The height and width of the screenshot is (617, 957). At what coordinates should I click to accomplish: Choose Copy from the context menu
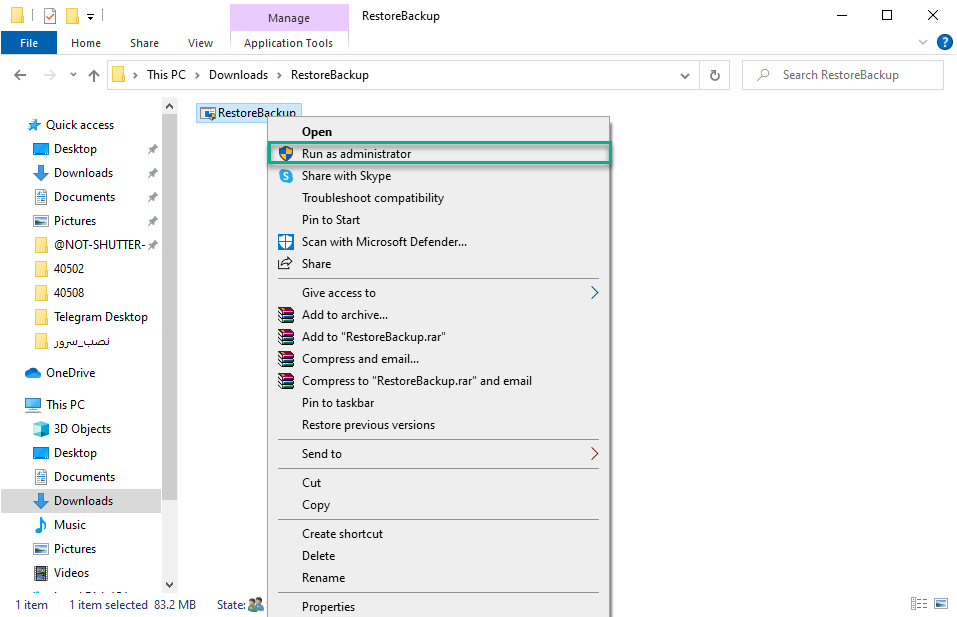pyautogui.click(x=439, y=505)
